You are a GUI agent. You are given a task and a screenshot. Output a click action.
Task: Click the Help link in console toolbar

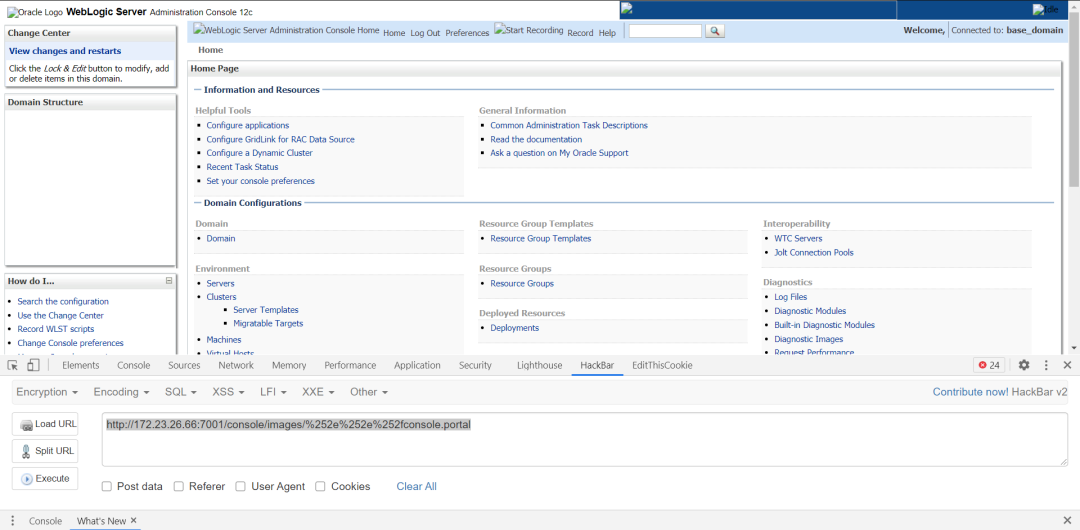[x=607, y=33]
